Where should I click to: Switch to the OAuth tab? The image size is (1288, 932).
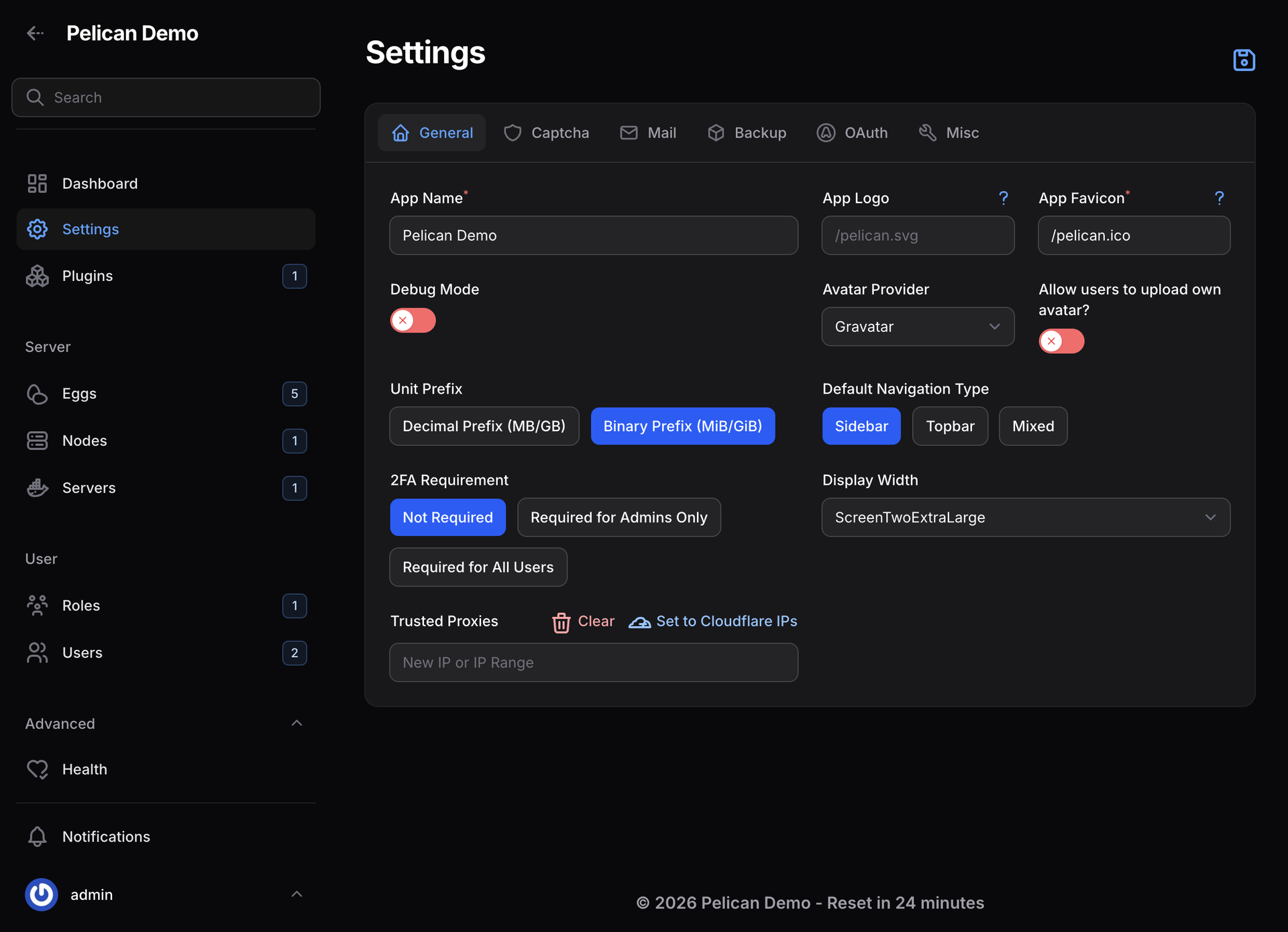point(852,133)
